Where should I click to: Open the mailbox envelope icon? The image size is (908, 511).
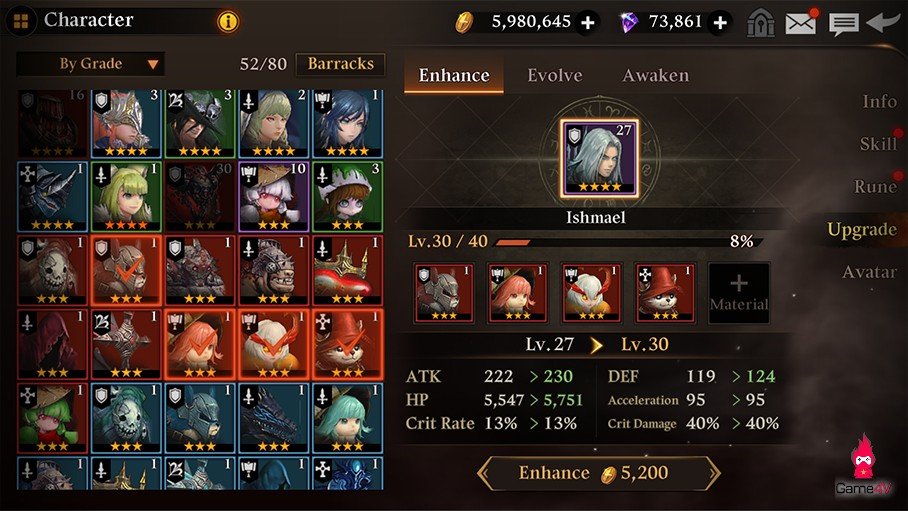800,22
